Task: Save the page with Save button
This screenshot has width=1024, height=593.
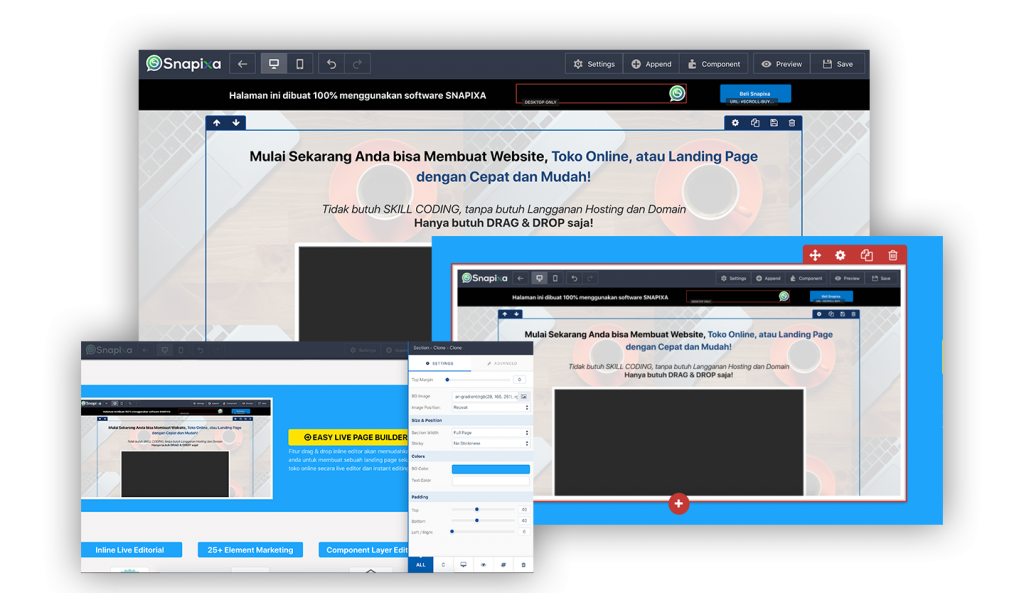Action: [838, 64]
